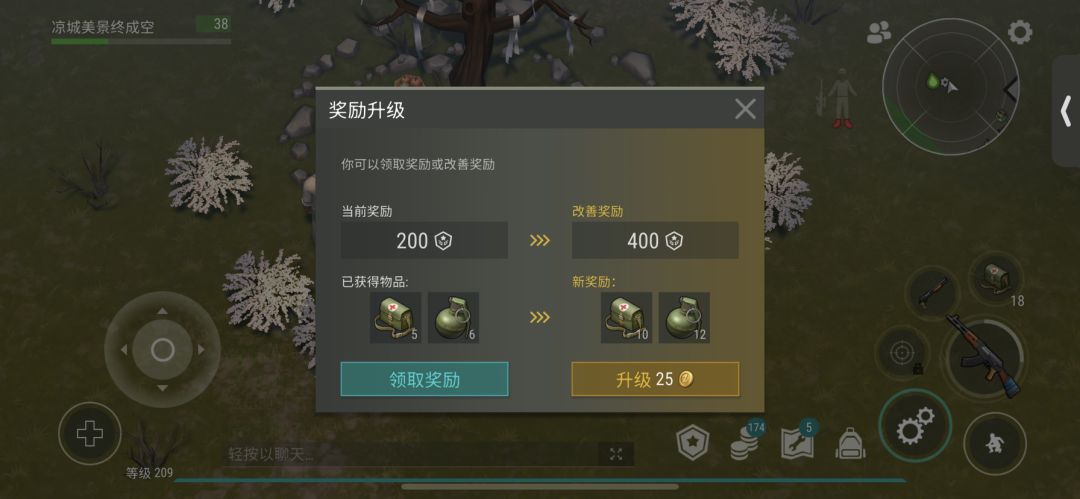This screenshot has height=499, width=1080.
Task: Expand the side panel arrow tab
Action: coord(1066,111)
